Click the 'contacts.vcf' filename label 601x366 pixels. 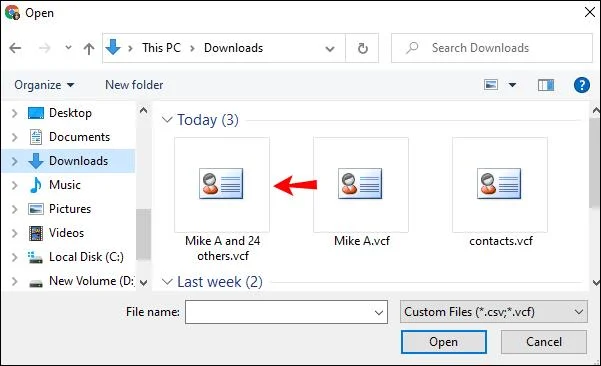pyautogui.click(x=501, y=241)
